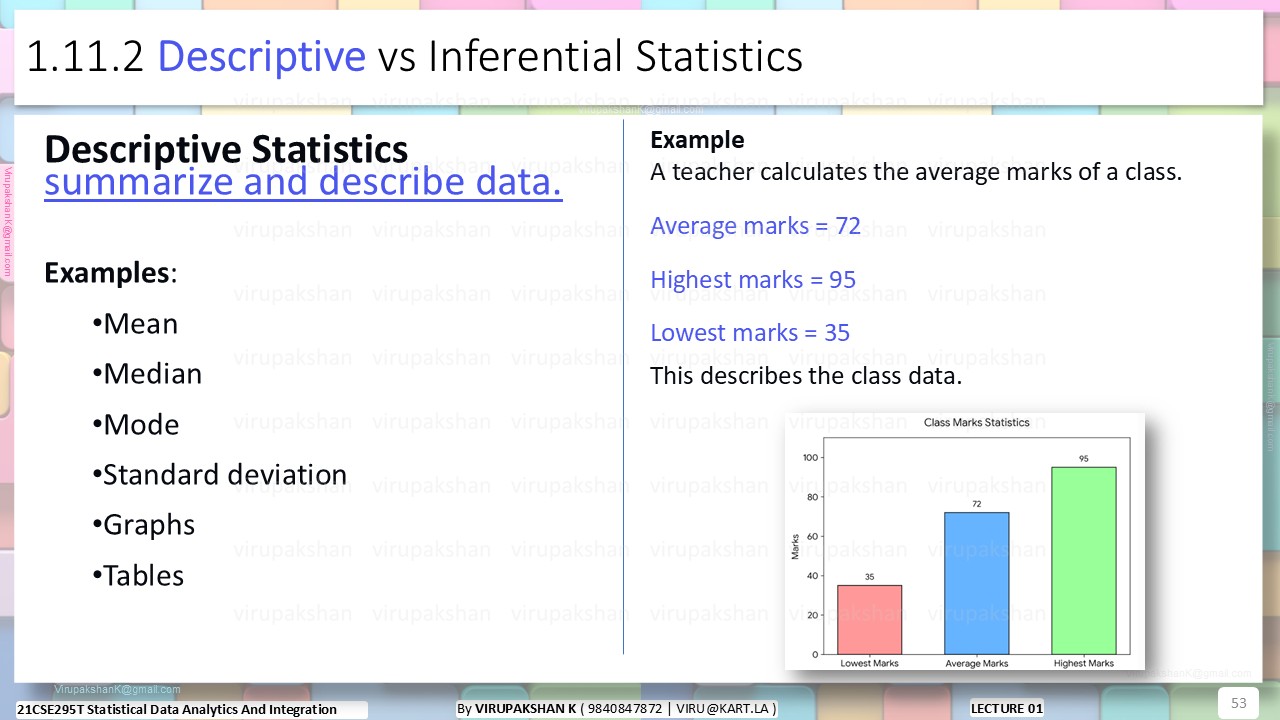Click the slide title '1.11.2 Descriptive vs Inferential Statistics'
The width and height of the screenshot is (1280, 720).
414,57
